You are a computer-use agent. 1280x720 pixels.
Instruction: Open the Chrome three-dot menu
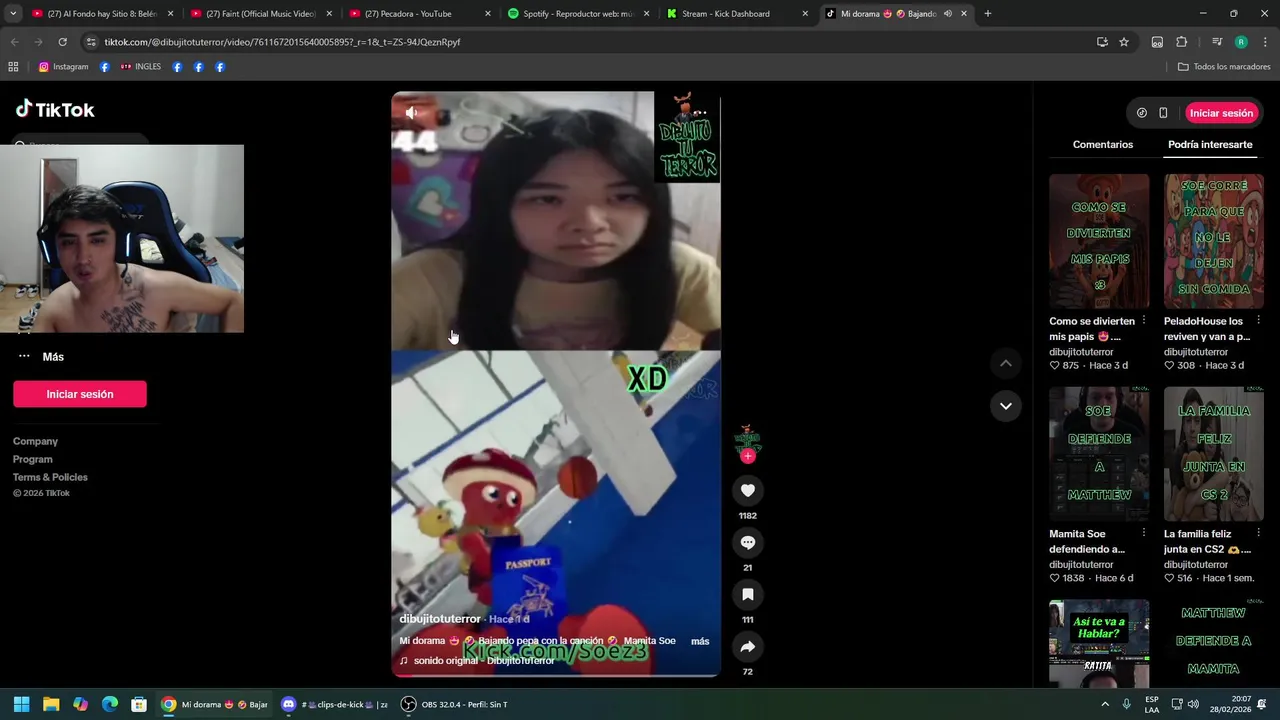tap(1265, 42)
